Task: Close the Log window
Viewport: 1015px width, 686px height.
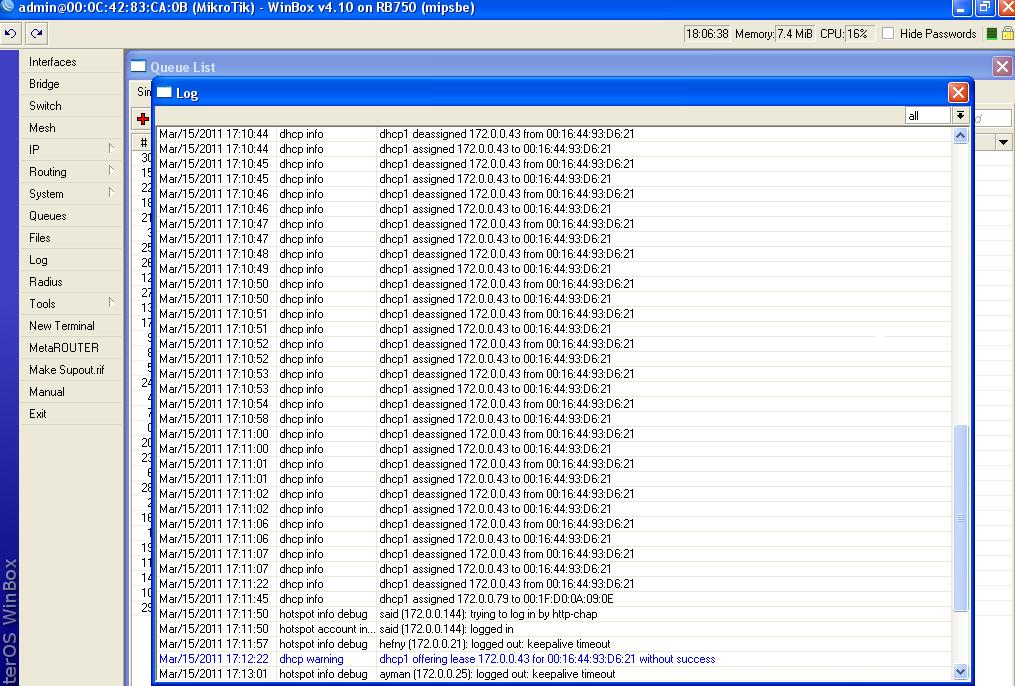Action: (x=958, y=93)
